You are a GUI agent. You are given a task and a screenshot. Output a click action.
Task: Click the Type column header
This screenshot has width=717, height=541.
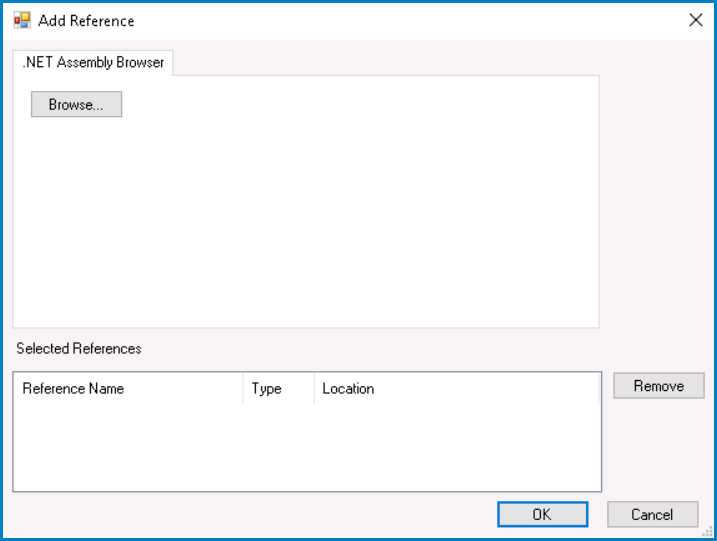coord(267,389)
